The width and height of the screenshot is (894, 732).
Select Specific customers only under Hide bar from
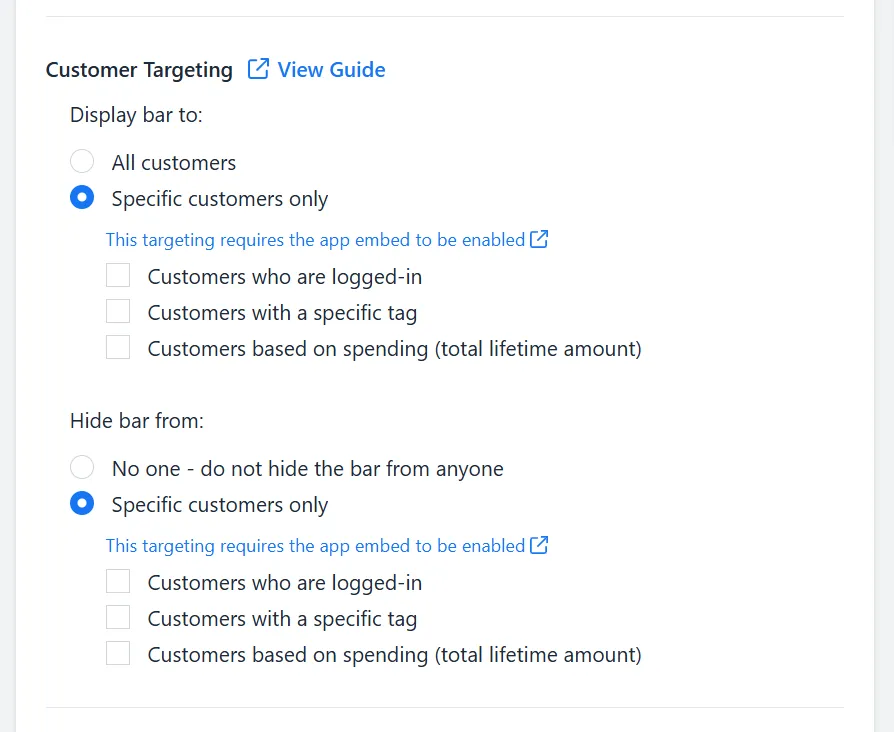tap(82, 503)
